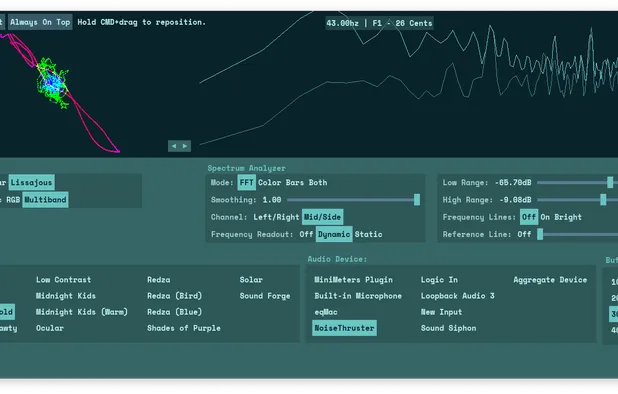This screenshot has width=618, height=394.
Task: Choose Aggregate Device audio device
Action: coord(550,280)
